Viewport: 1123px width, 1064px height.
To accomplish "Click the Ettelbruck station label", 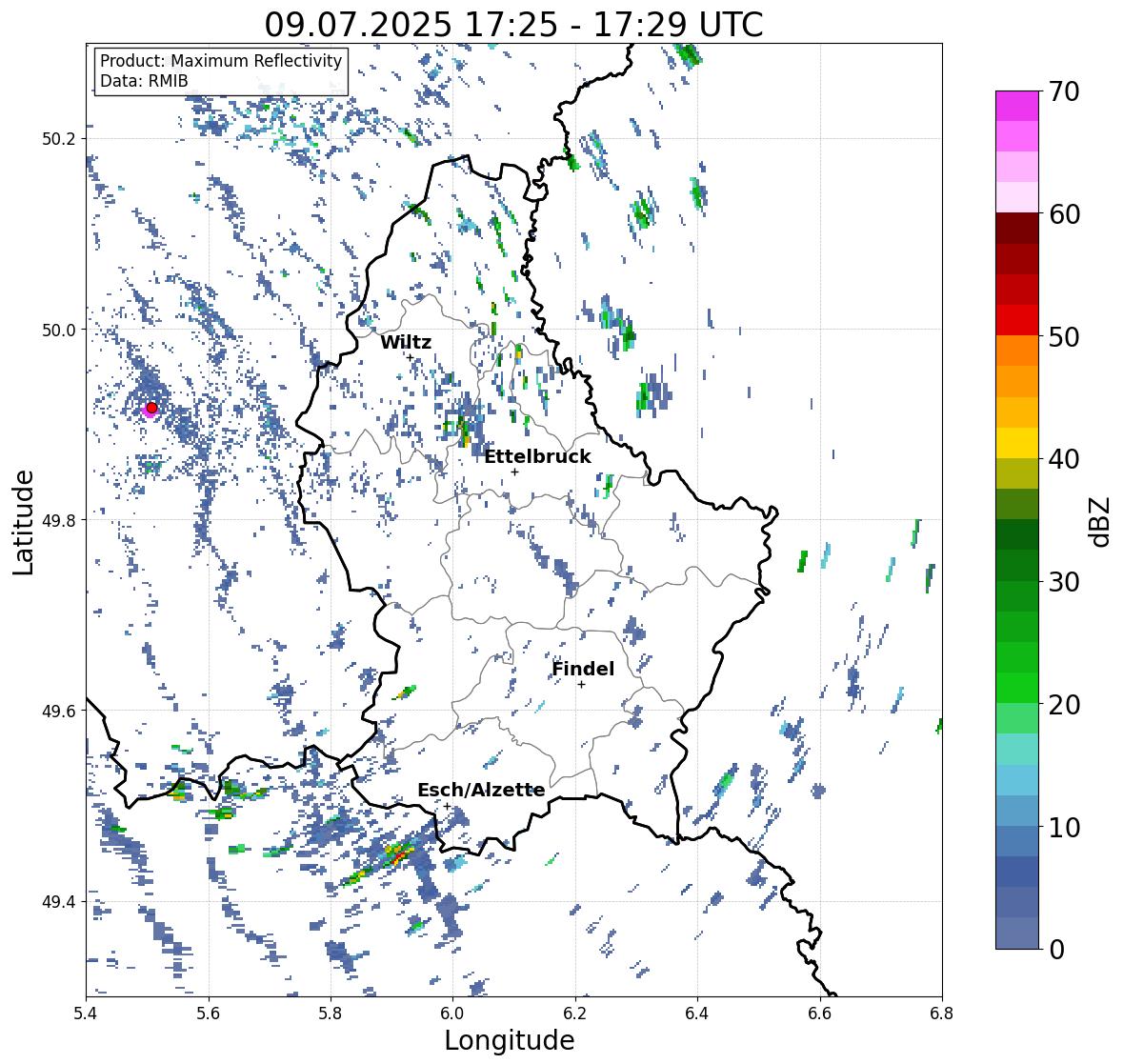I will (x=537, y=456).
